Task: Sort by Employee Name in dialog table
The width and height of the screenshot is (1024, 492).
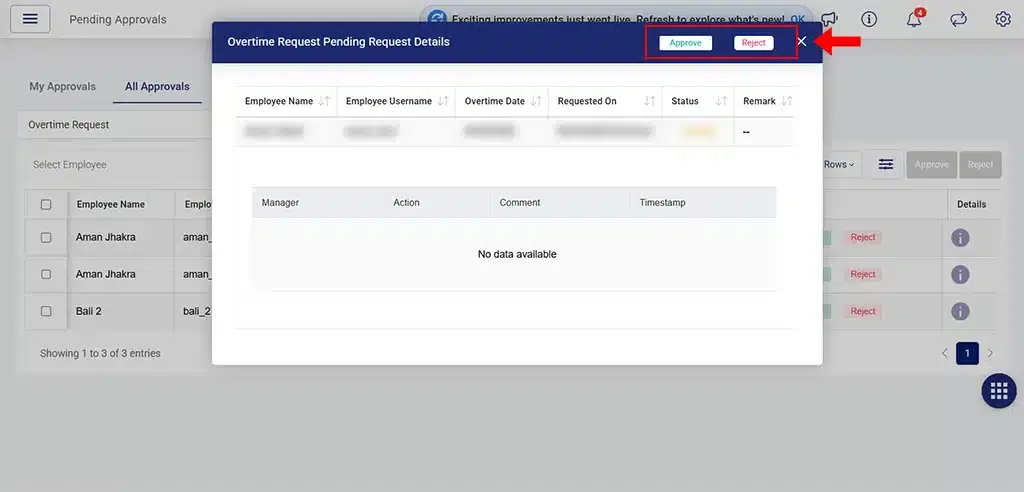Action: [x=325, y=101]
